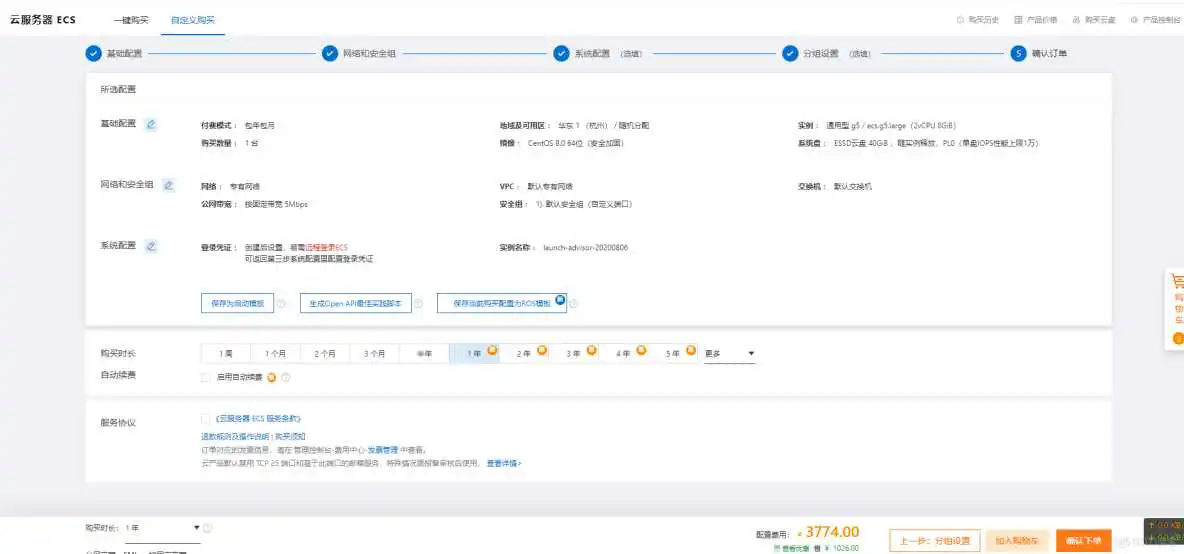The image size is (1184, 554).
Task: Click 保存为启动模板 button
Action: click(x=238, y=303)
